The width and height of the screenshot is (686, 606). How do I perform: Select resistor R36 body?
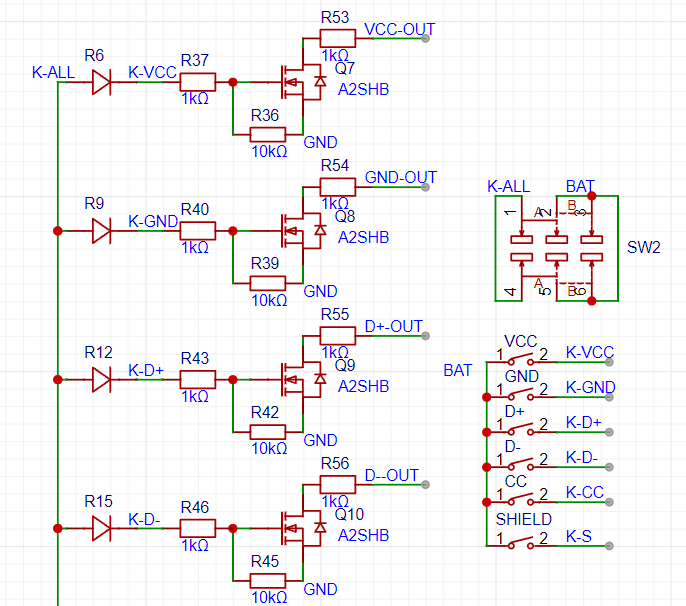point(268,134)
